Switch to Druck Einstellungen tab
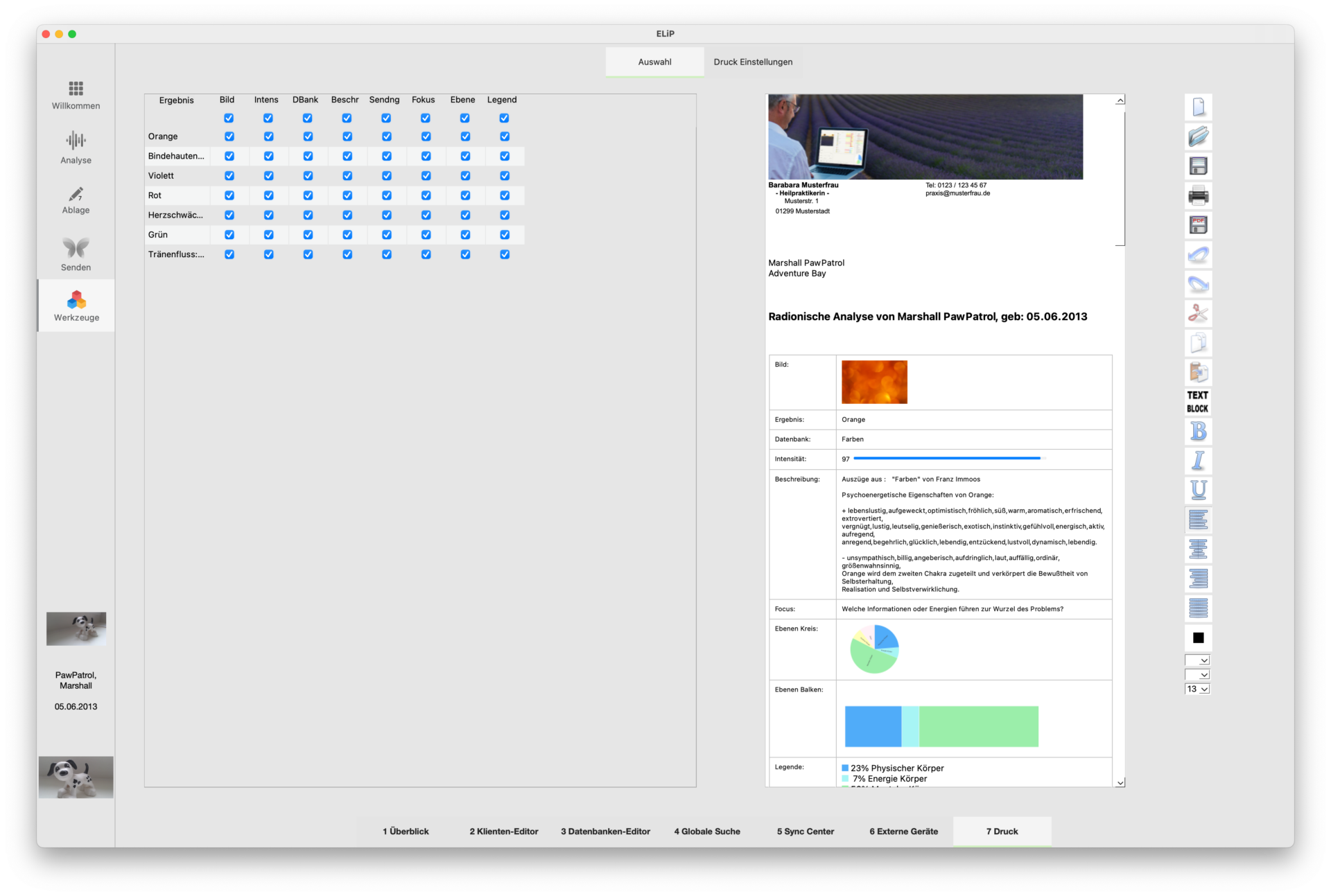This screenshot has width=1331, height=896. [x=753, y=62]
